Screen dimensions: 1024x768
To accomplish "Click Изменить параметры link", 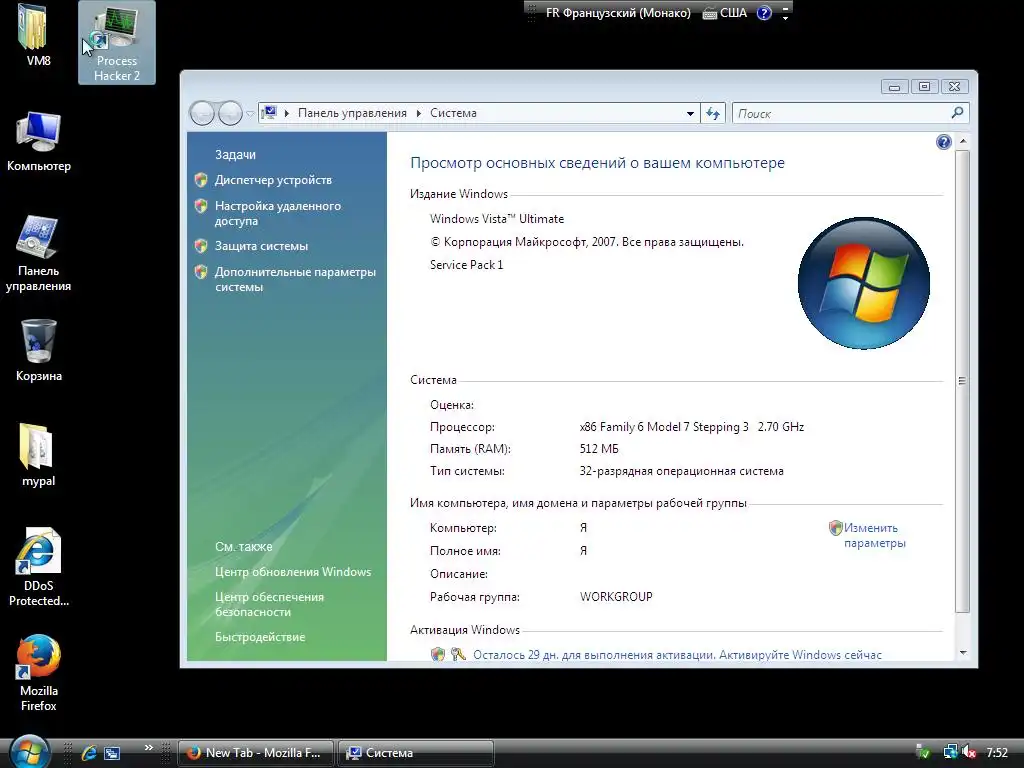I will tap(874, 536).
